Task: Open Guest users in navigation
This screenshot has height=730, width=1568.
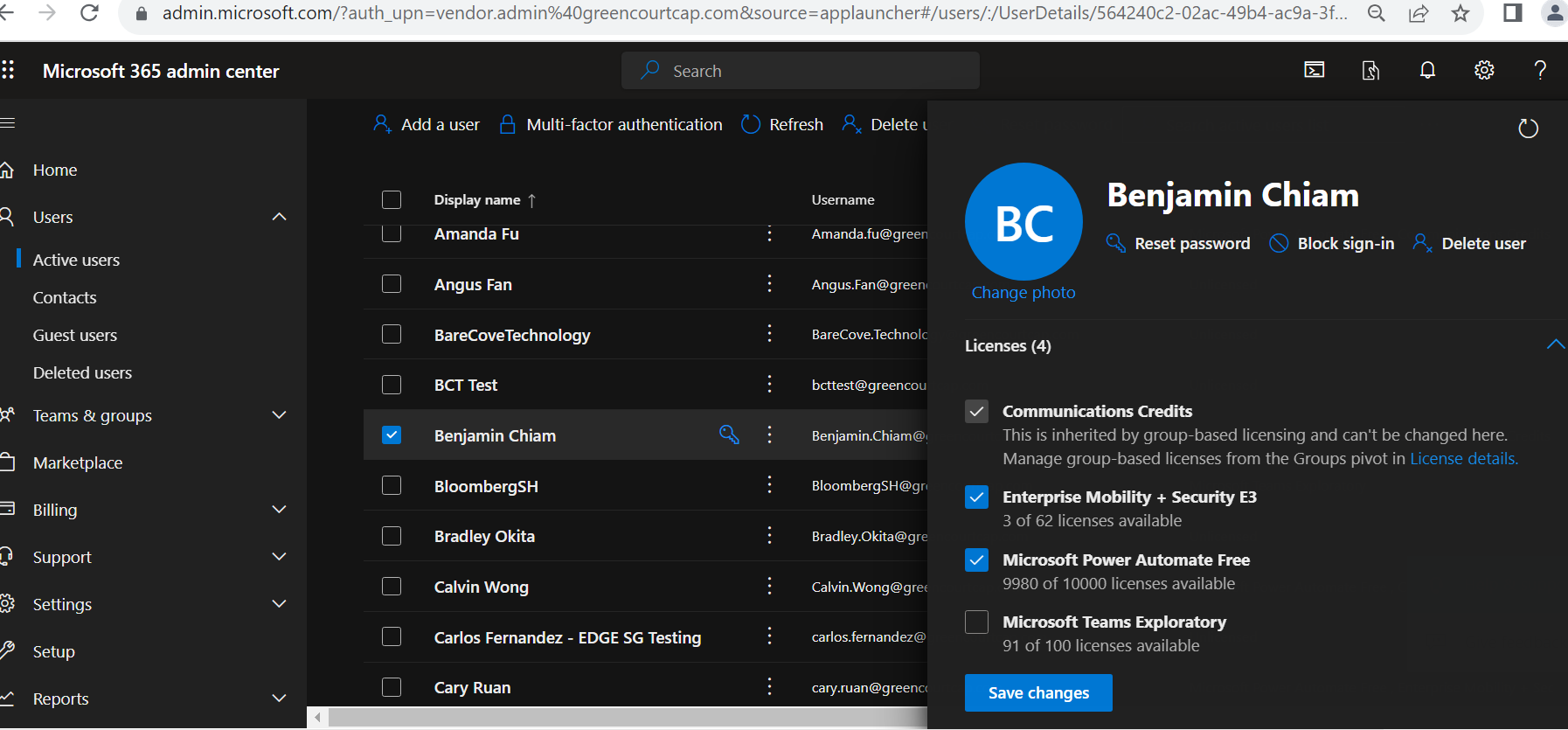Action: coord(75,335)
